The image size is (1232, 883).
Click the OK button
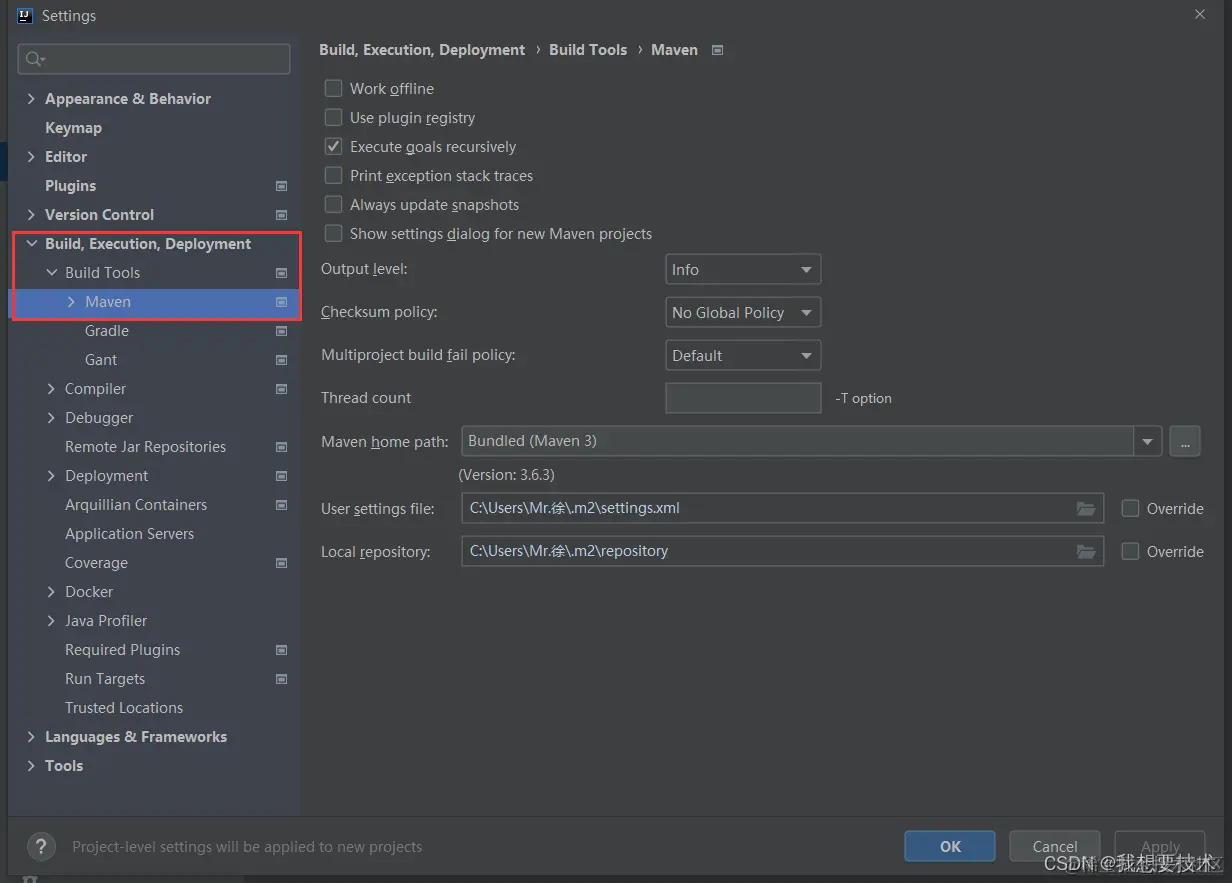[950, 846]
